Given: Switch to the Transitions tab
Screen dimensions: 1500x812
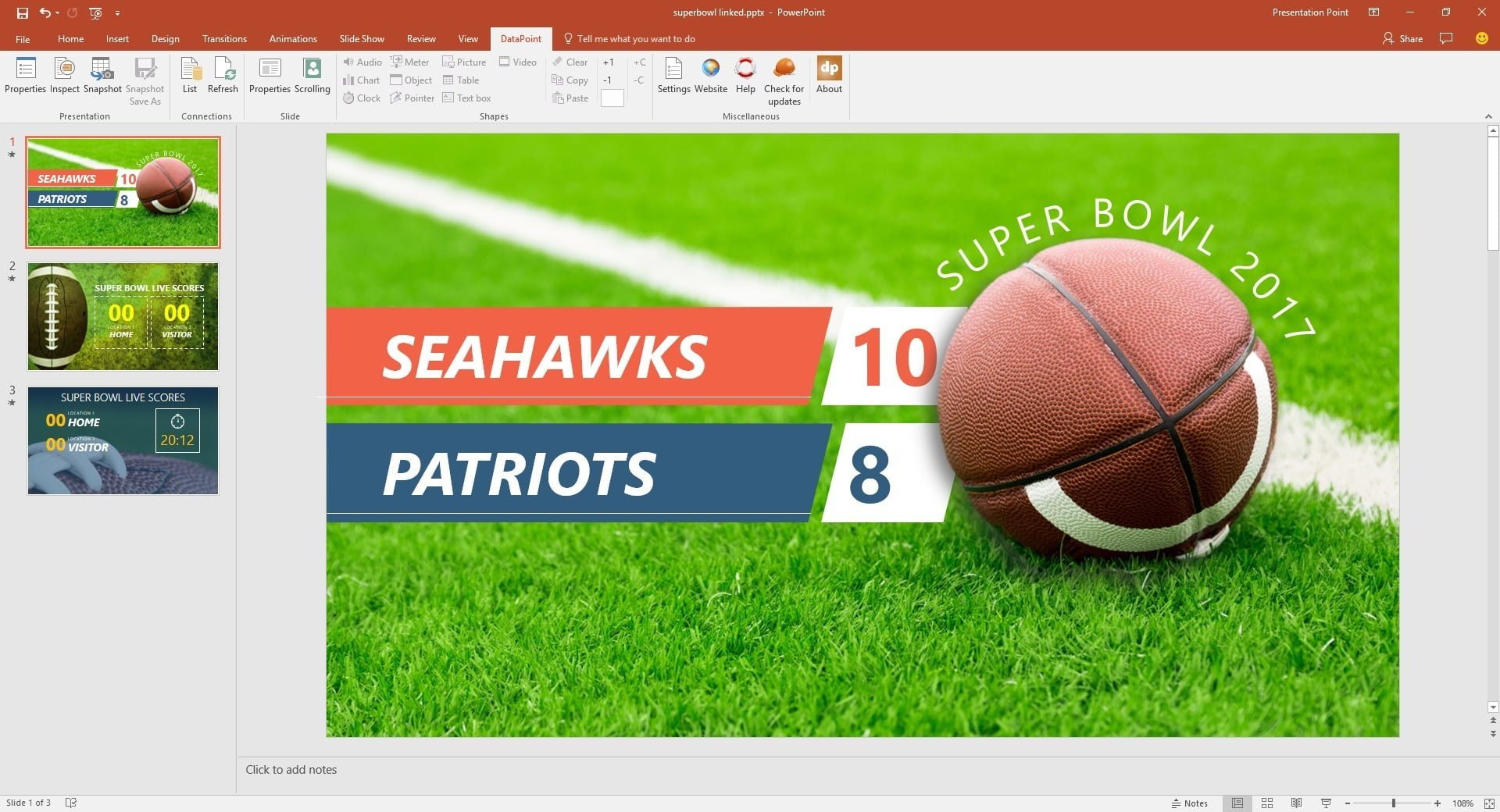Looking at the screenshot, I should [x=224, y=39].
